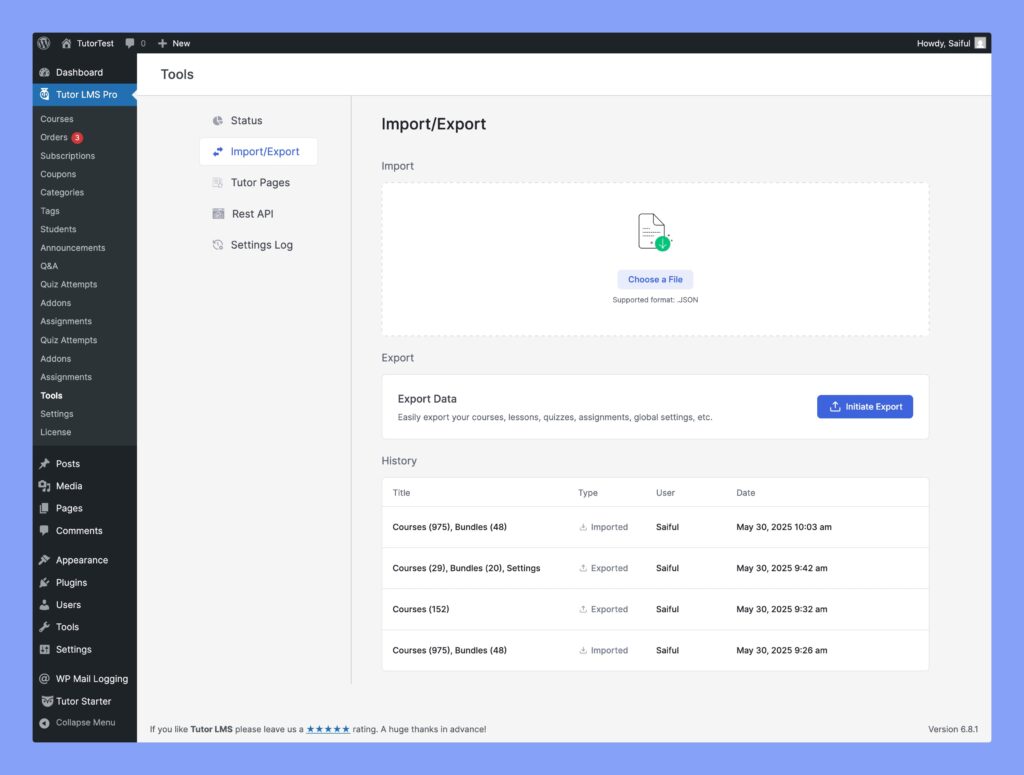
Task: Click the user avatar beside Howdy, Saiful
Action: pos(980,43)
